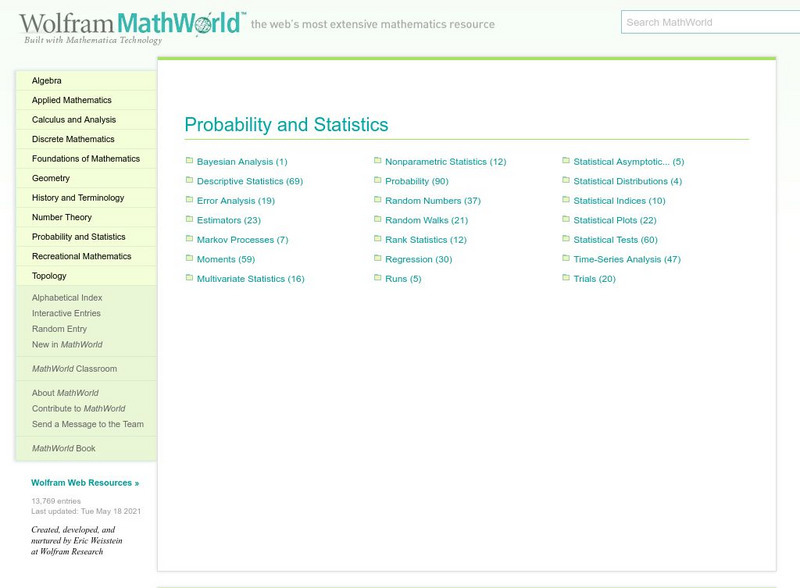Open Error Analysis (19) category
Image resolution: width=800 pixels, height=588 pixels.
[x=236, y=201]
